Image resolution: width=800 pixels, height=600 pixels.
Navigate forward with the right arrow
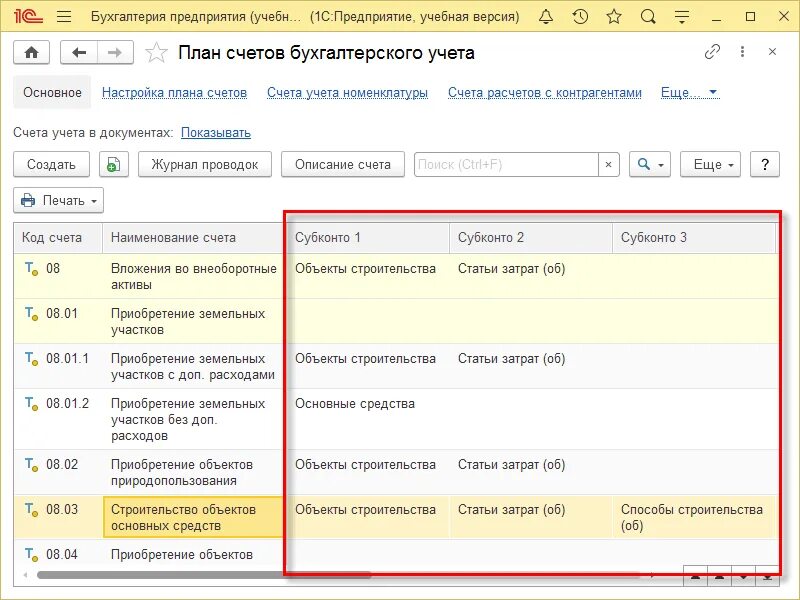tap(115, 53)
